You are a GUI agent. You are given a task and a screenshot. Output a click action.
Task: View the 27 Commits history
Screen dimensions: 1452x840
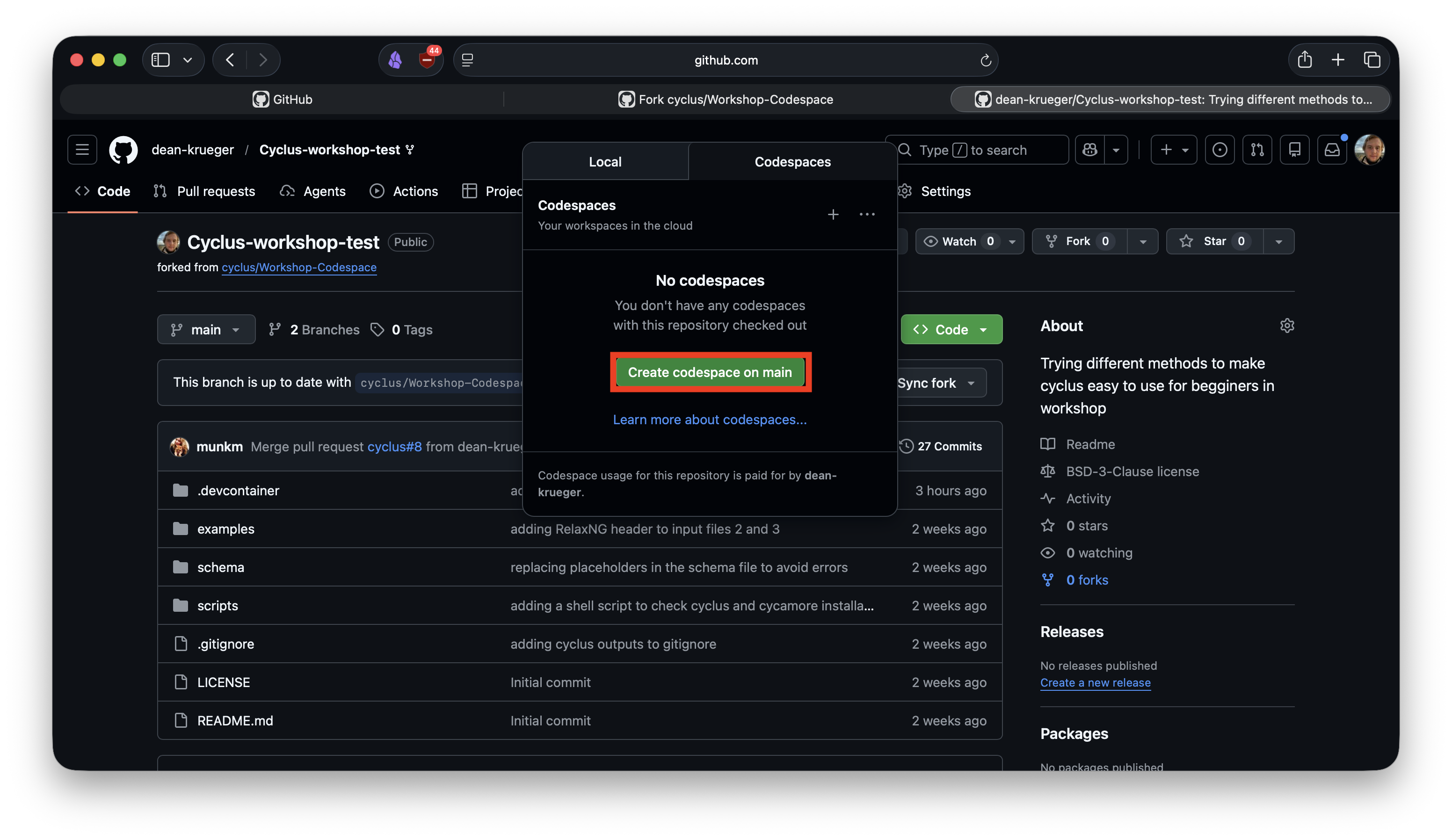(940, 447)
